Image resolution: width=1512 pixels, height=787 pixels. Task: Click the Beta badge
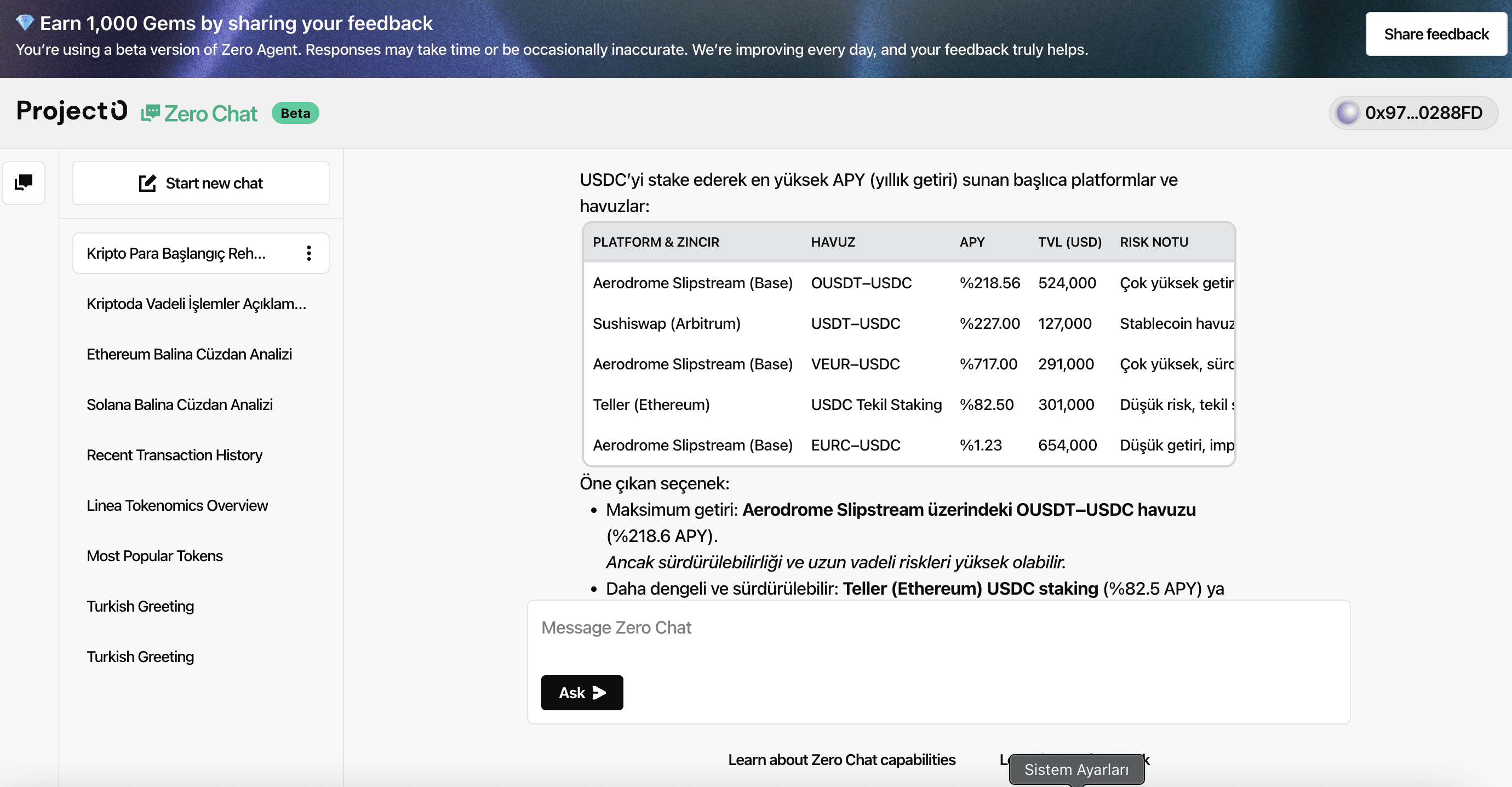(295, 113)
